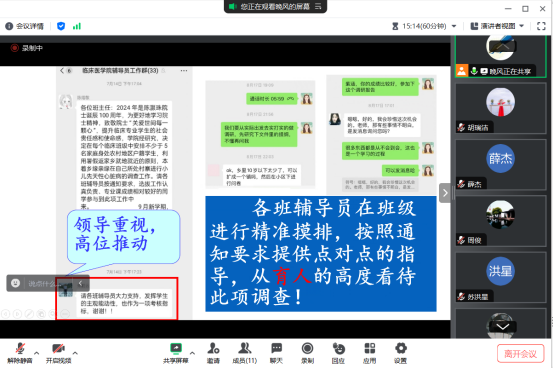Open the 应用 apps icon
The width and height of the screenshot is (553, 368).
(369, 353)
